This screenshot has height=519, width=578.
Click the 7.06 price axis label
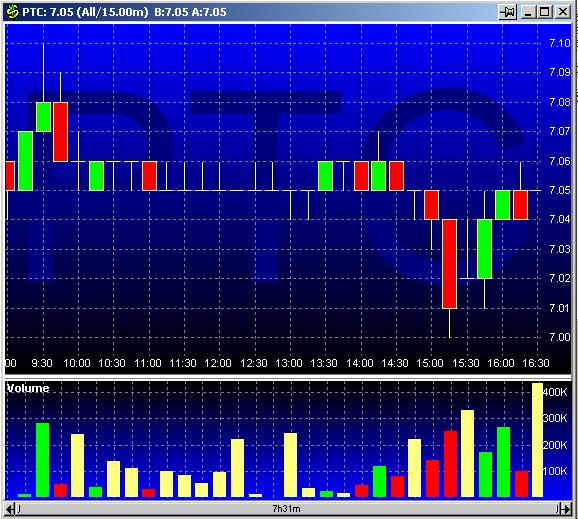pyautogui.click(x=560, y=161)
